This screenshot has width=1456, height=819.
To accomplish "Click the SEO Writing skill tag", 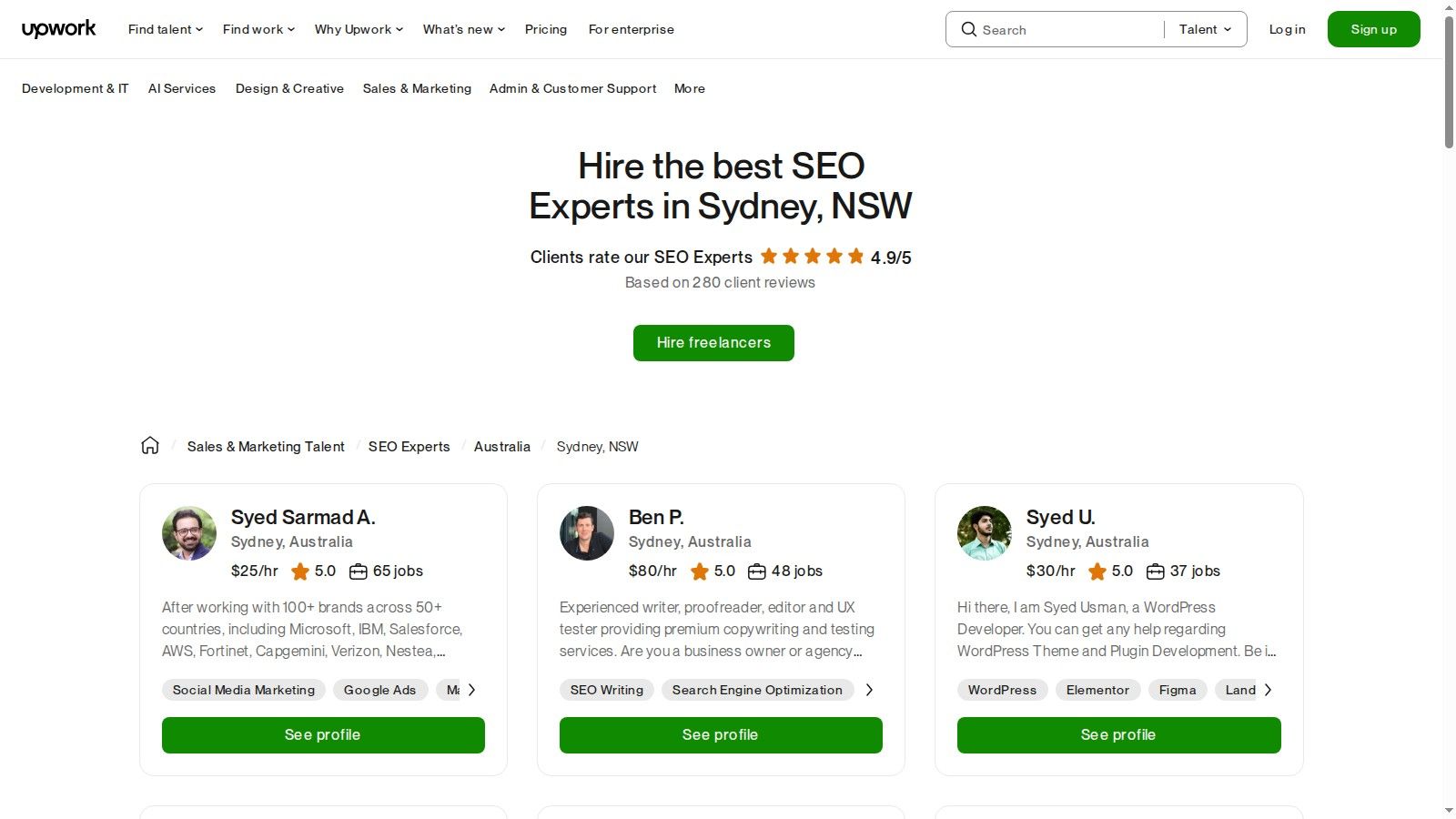I will coord(606,690).
